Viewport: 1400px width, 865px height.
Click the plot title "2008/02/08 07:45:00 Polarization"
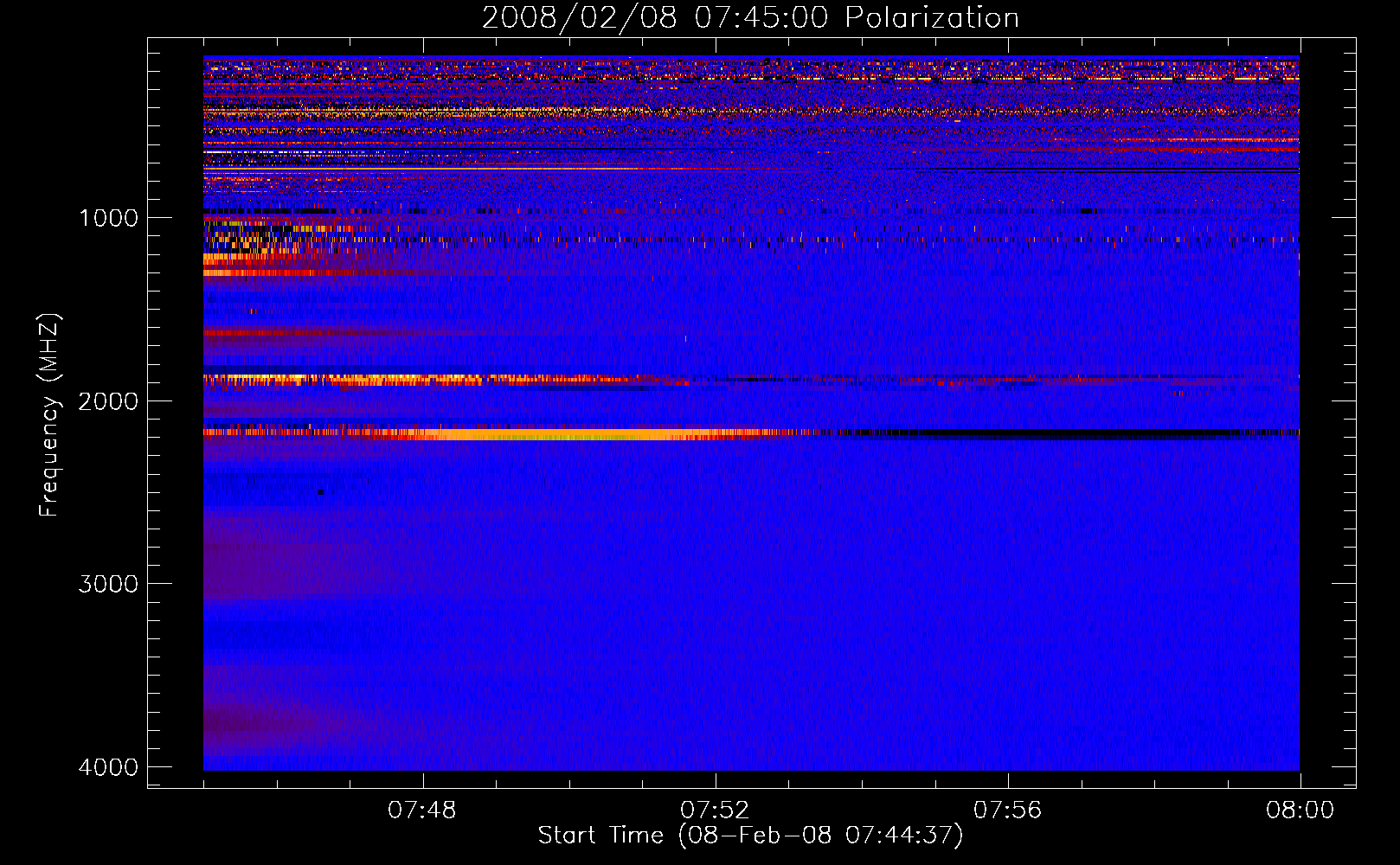point(750,17)
